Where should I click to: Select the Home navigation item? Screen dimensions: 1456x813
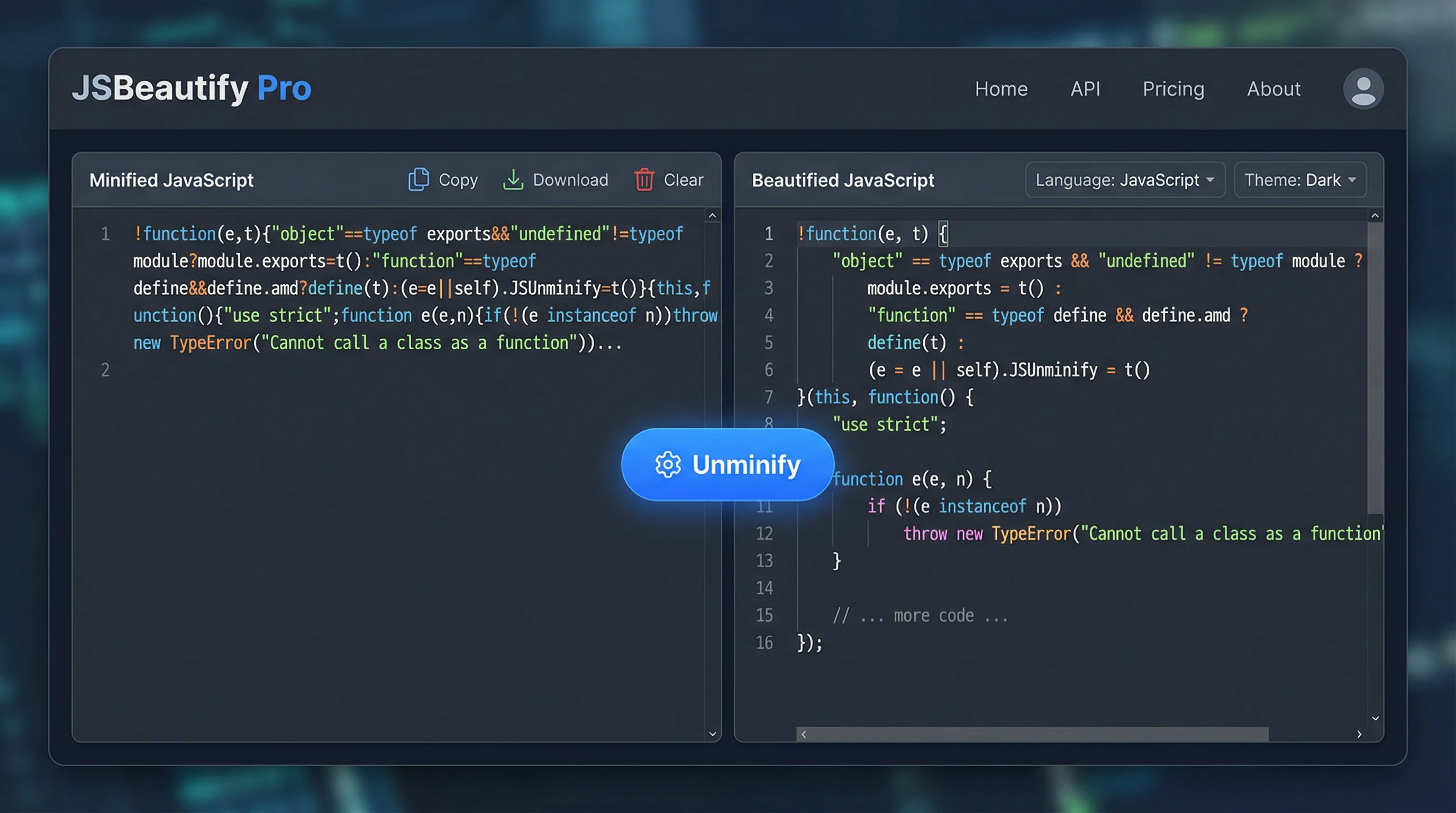pyautogui.click(x=1001, y=89)
